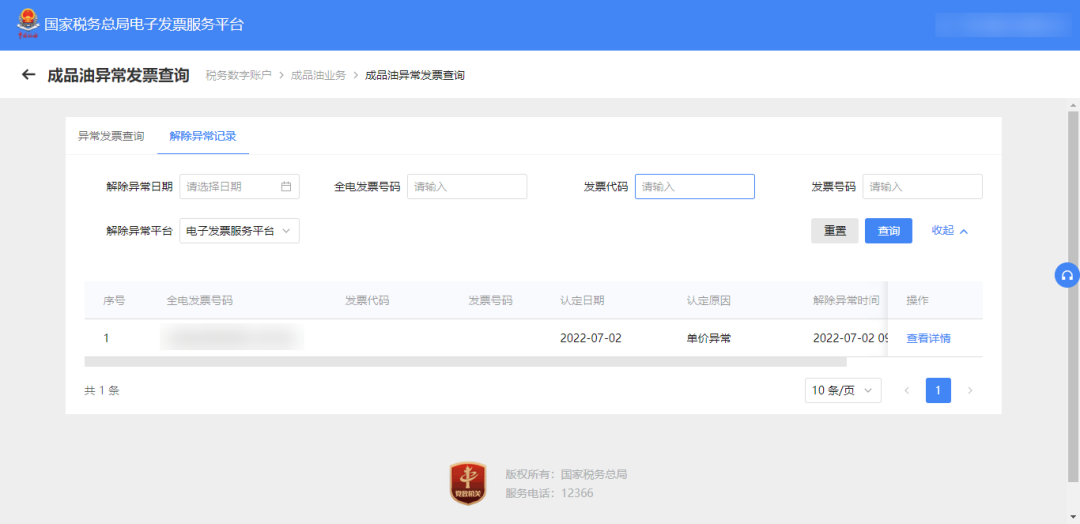Click the calendar icon in 解除异常日期 field
The width and height of the screenshot is (1080, 524).
[x=287, y=187]
